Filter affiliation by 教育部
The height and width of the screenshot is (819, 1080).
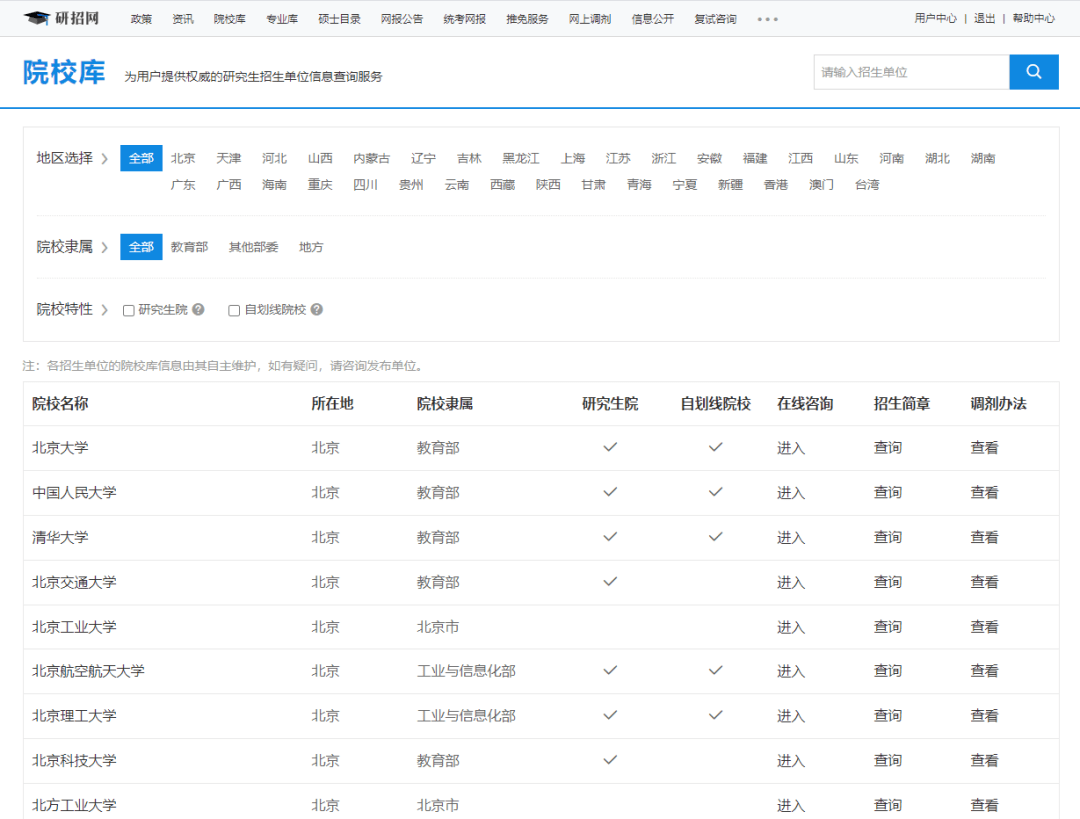189,247
